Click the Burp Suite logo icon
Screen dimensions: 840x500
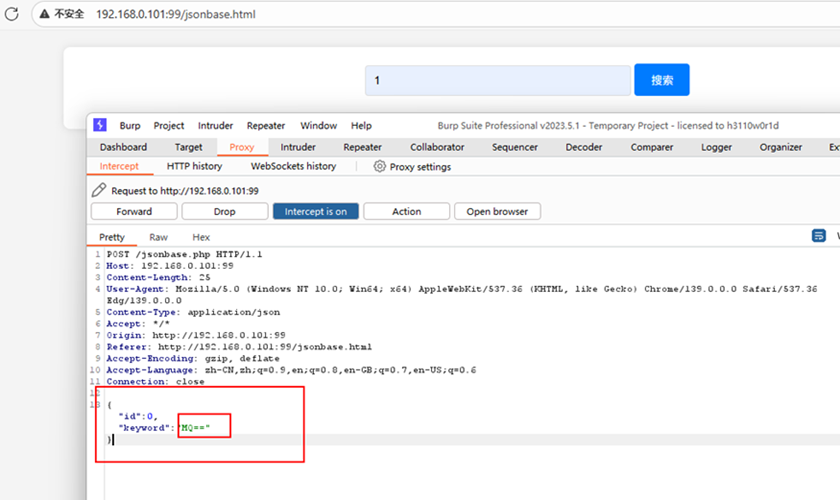100,125
